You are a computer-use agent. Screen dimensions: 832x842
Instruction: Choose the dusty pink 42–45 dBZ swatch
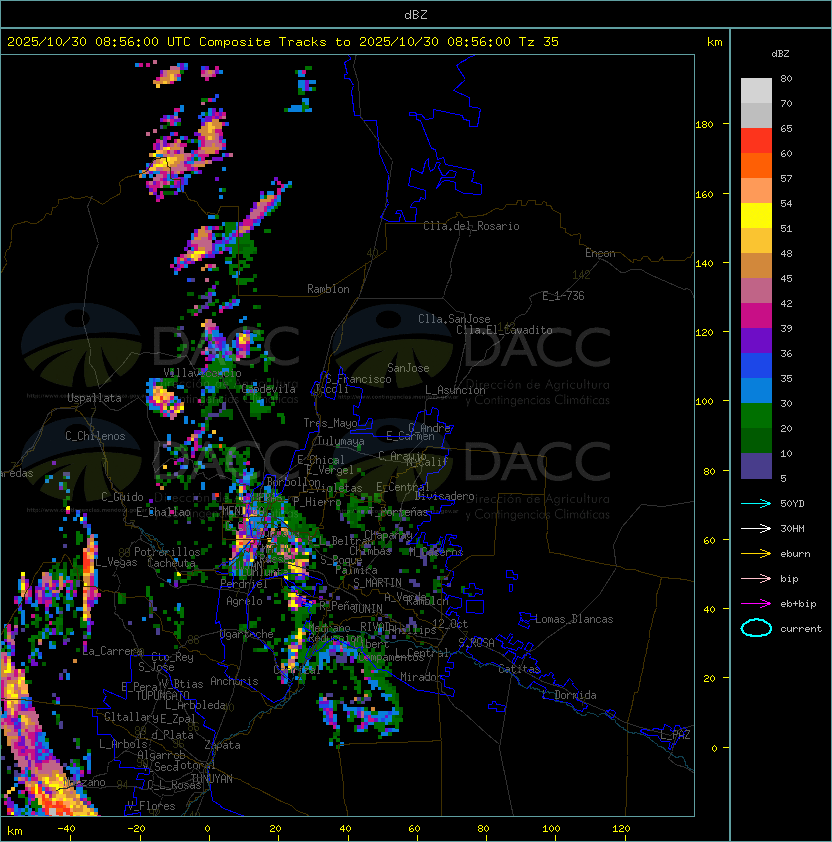click(x=756, y=291)
